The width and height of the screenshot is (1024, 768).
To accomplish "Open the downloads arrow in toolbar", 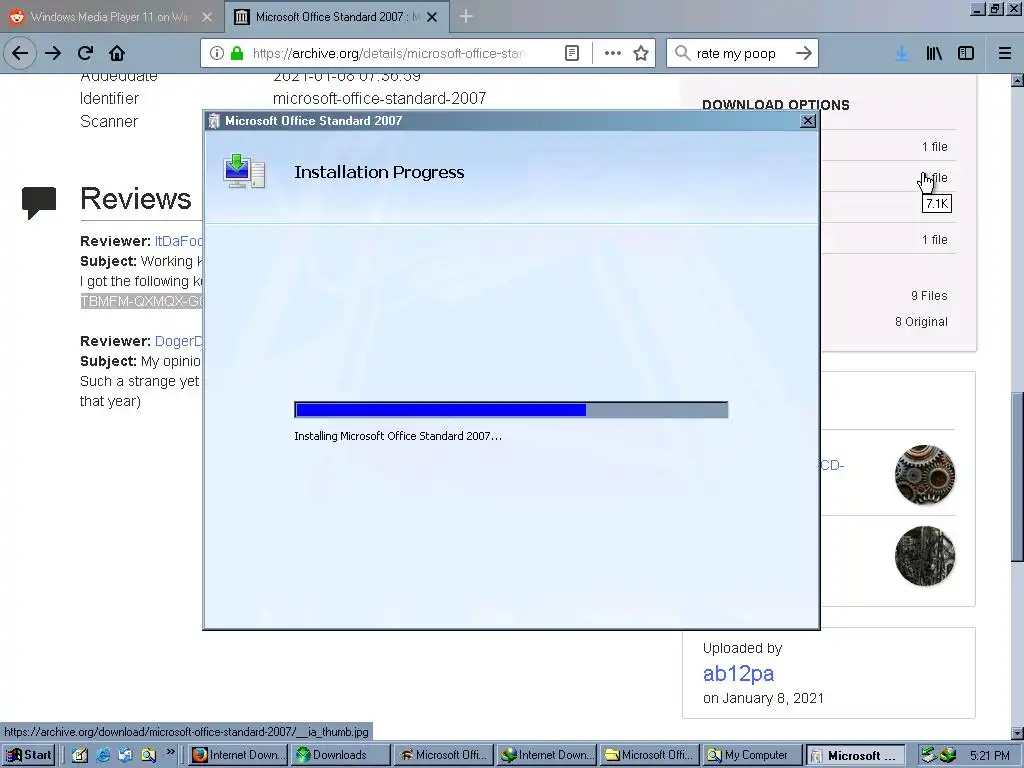I will coord(901,53).
